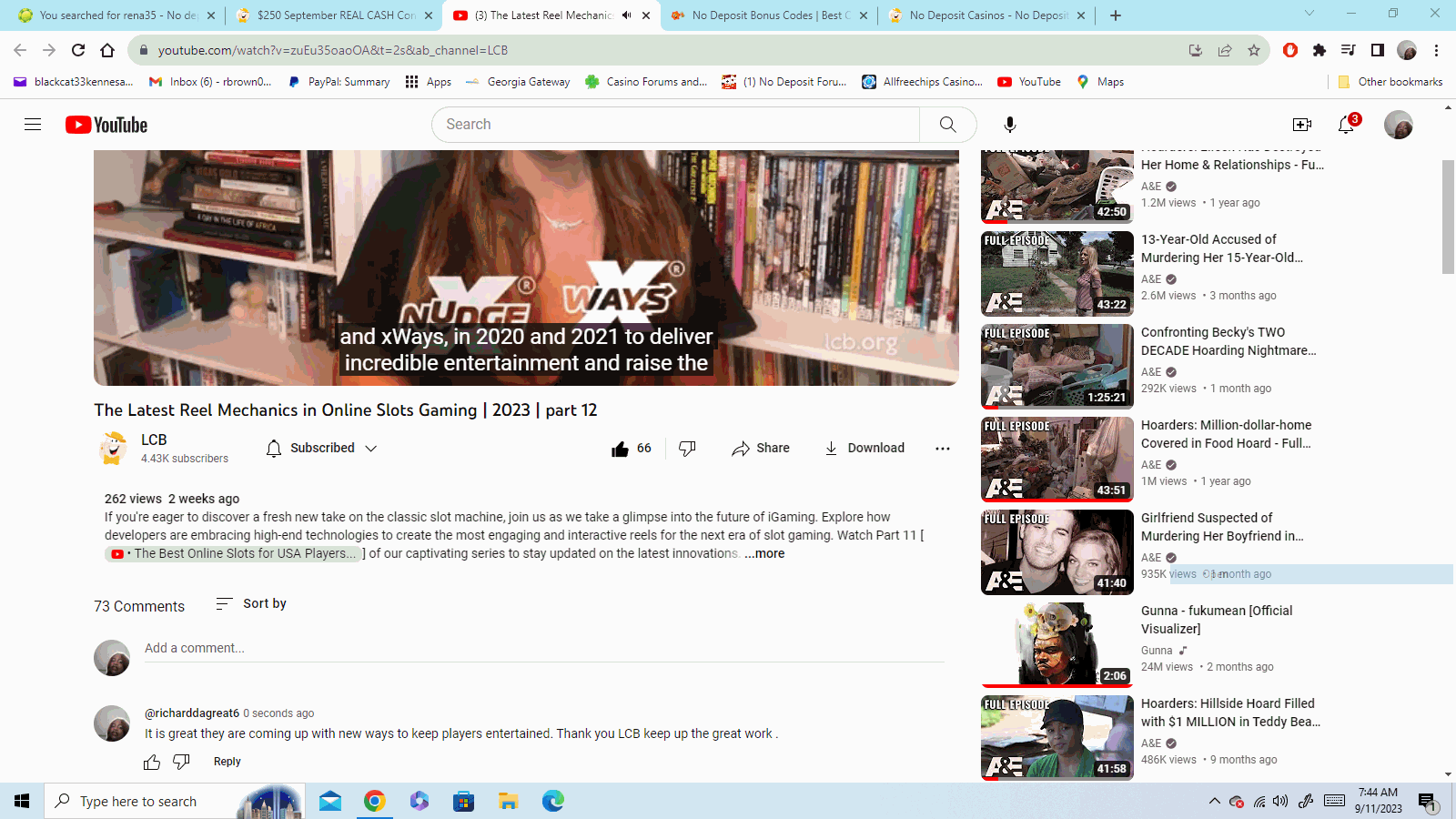
Task: Open '13-Year-Old Accused of Murdering' video thumbnail
Action: pyautogui.click(x=1057, y=274)
